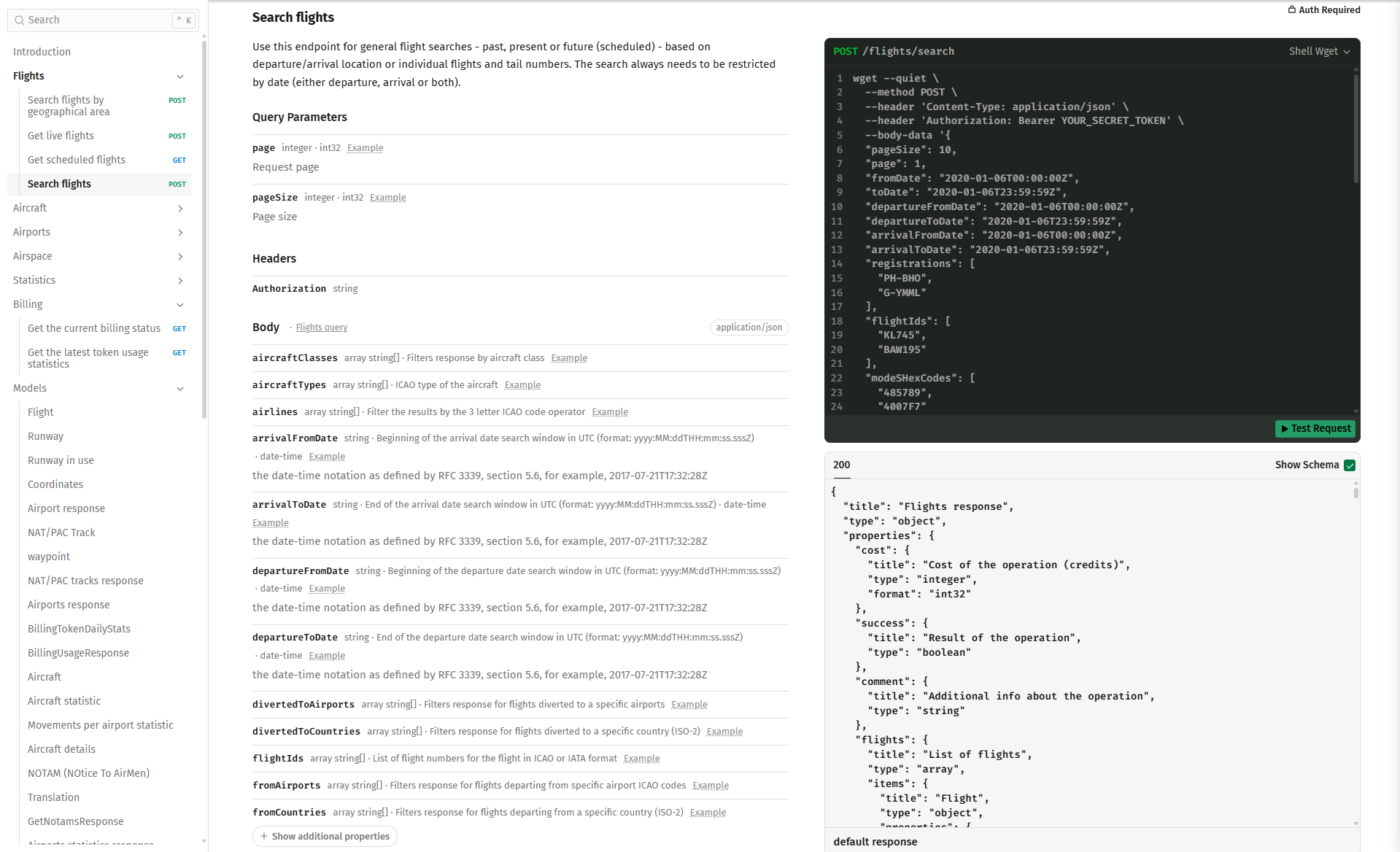Collapse the Flights section chevron

(x=180, y=77)
